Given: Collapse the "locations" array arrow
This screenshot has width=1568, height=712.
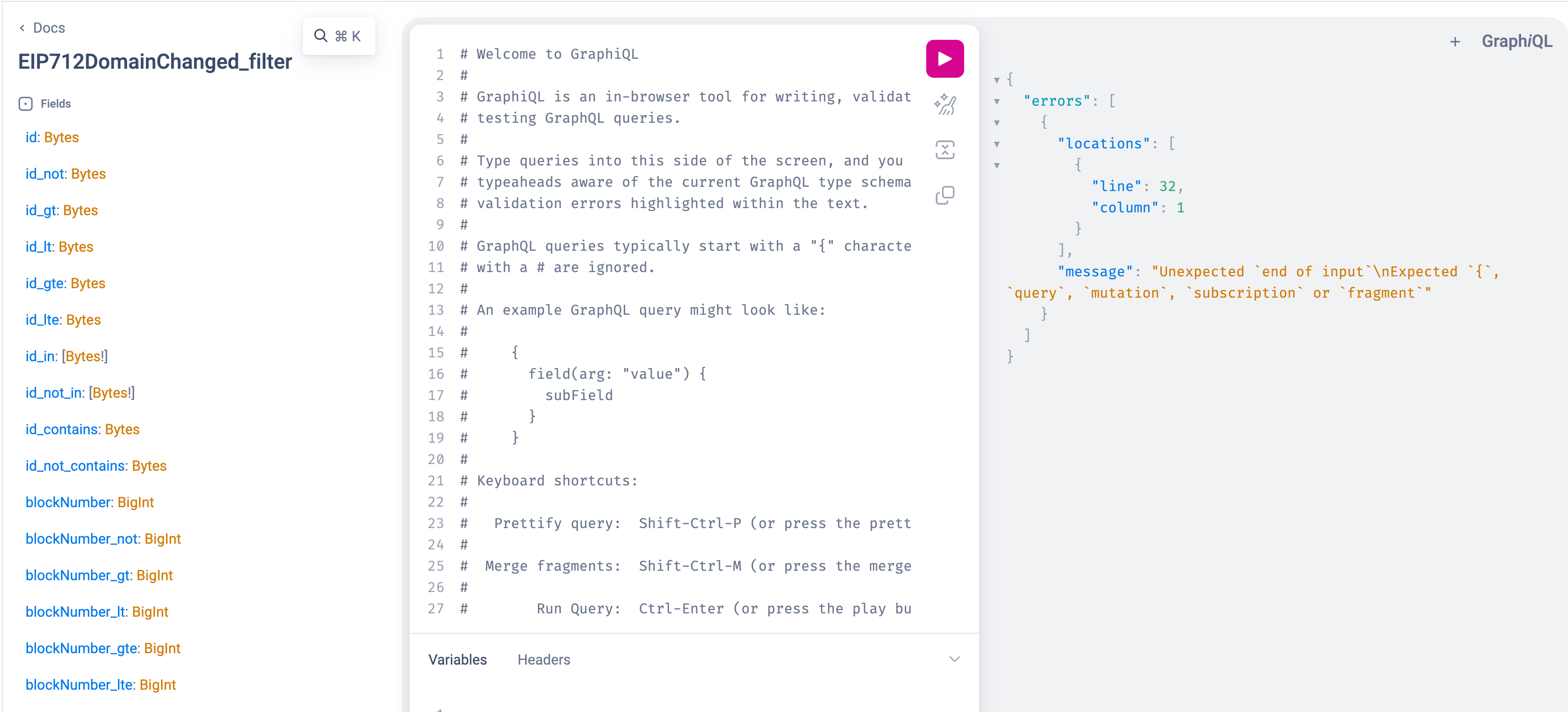Looking at the screenshot, I should point(996,144).
